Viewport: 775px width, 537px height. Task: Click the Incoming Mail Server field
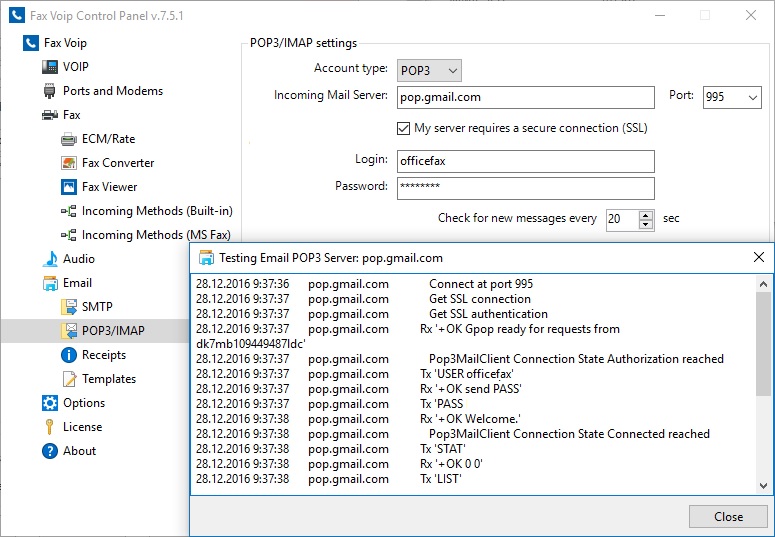click(x=525, y=97)
